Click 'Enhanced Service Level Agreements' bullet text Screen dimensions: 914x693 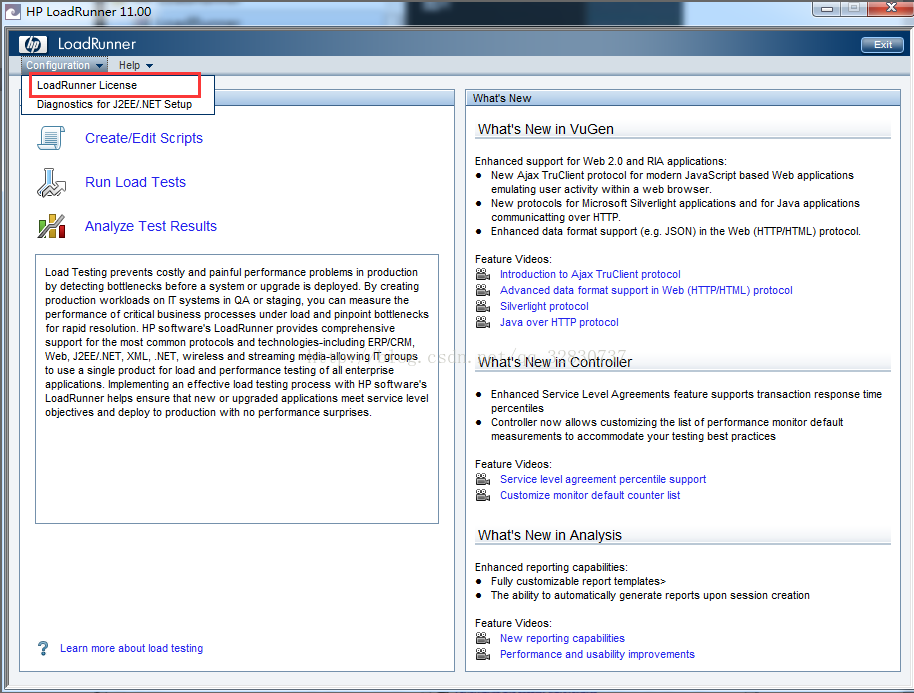click(686, 401)
